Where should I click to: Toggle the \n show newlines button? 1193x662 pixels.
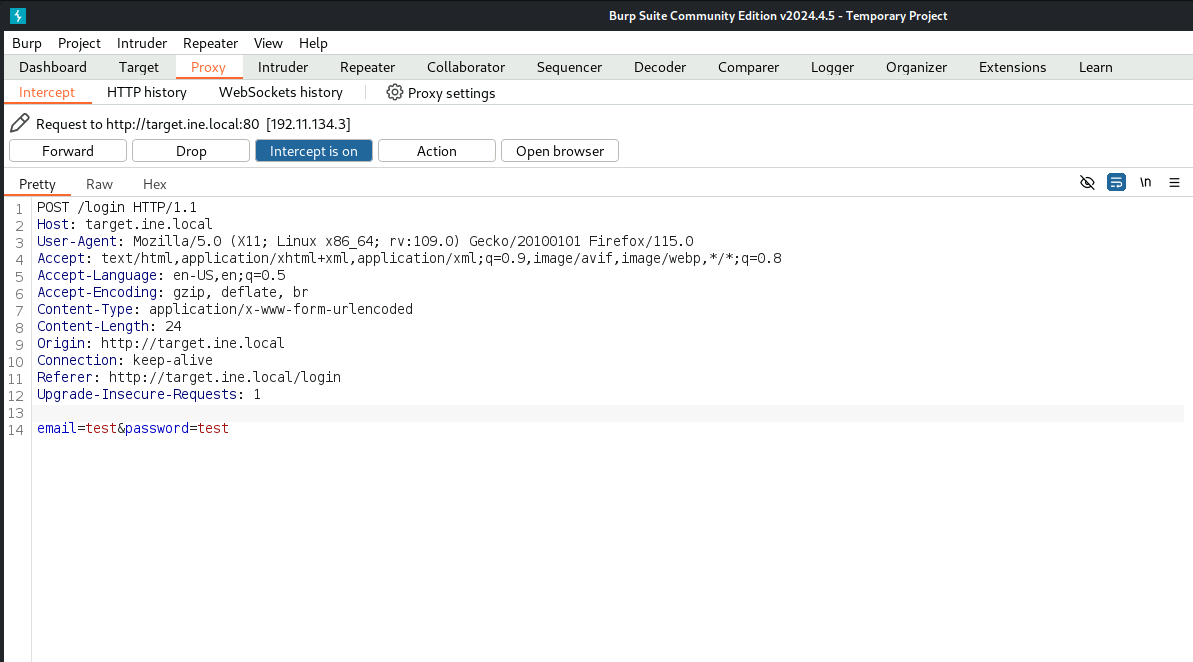click(1145, 183)
